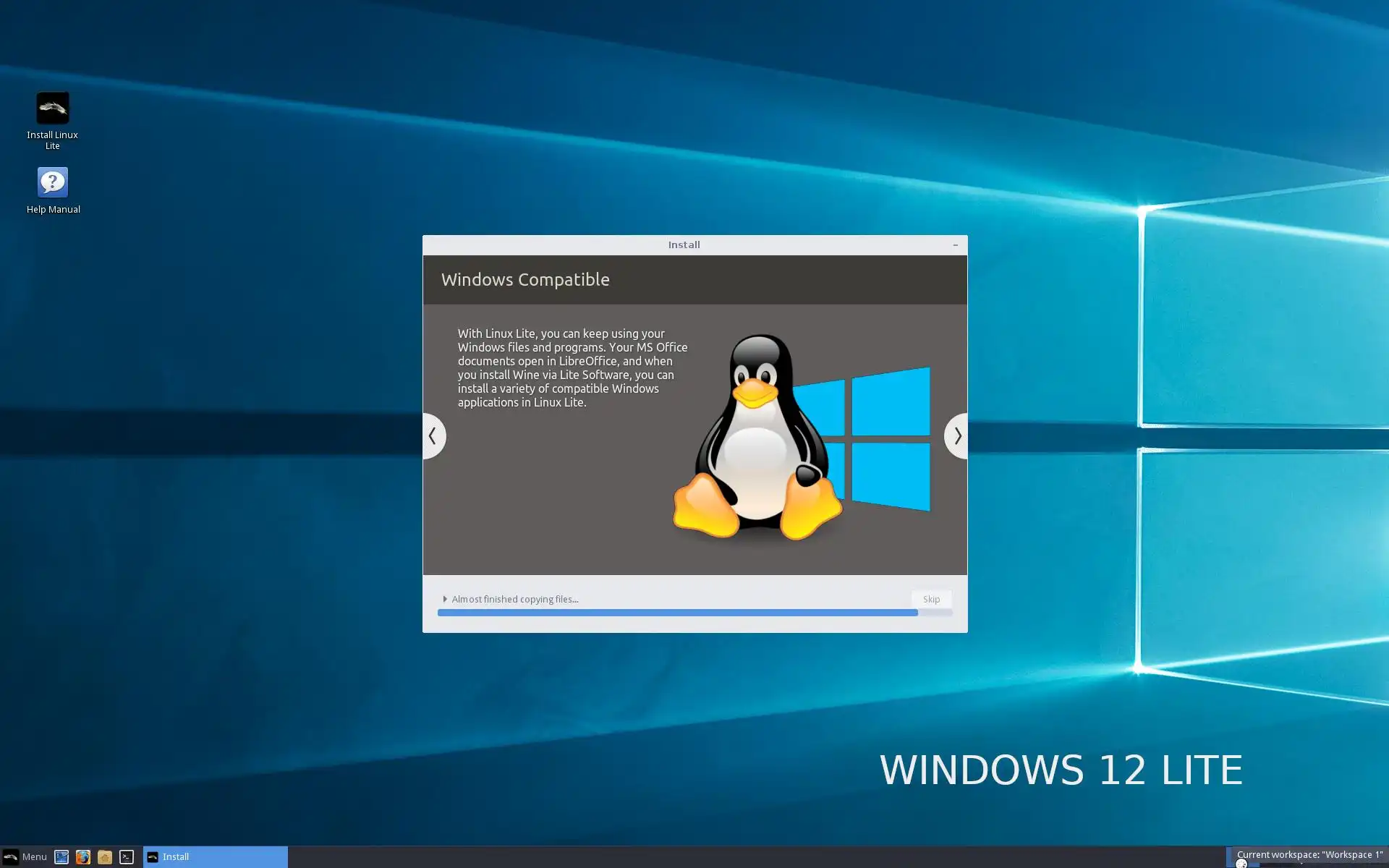Go to the previous installer slide
1389x868 pixels.
[x=433, y=435]
